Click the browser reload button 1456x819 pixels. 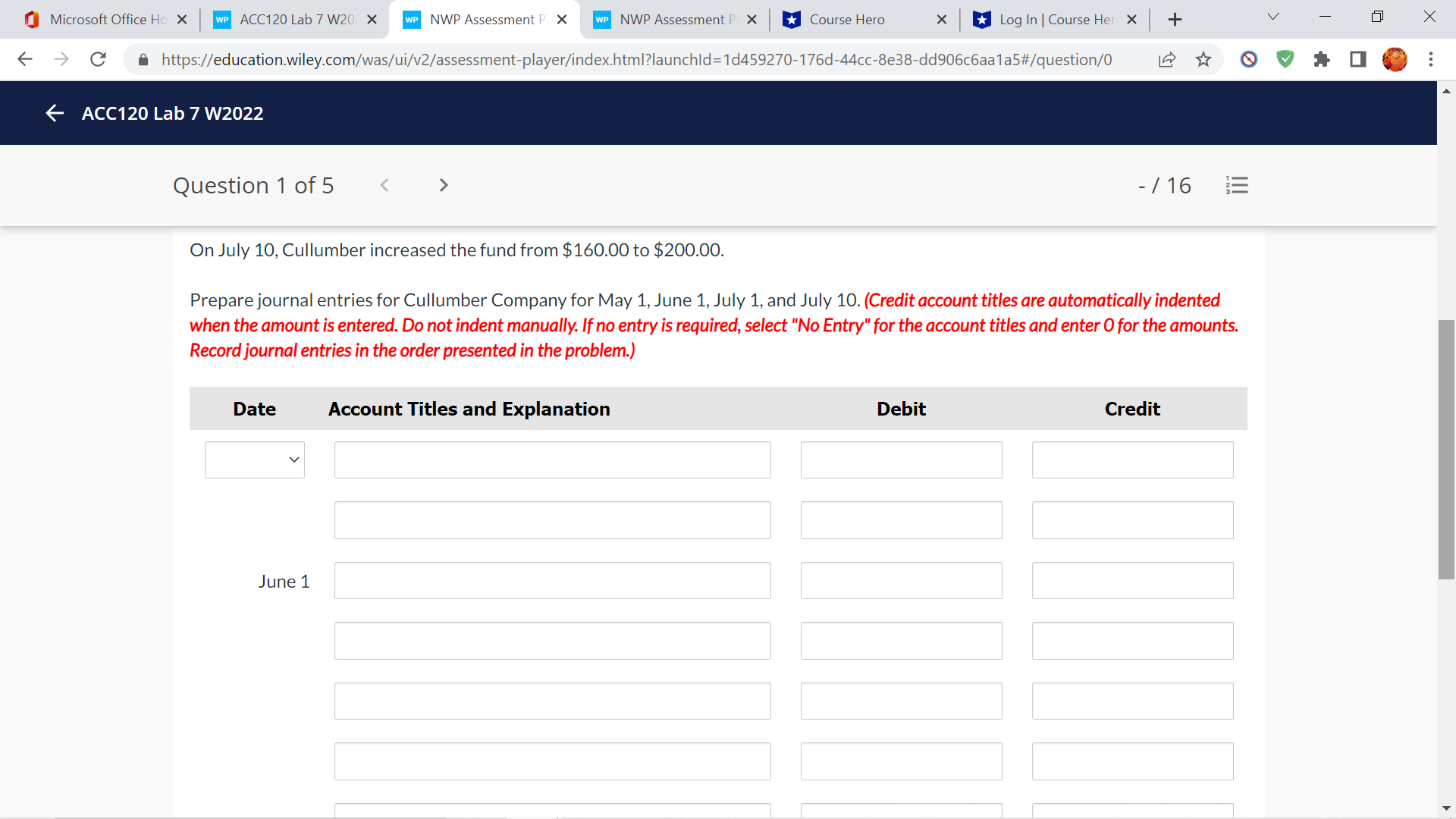(x=98, y=59)
